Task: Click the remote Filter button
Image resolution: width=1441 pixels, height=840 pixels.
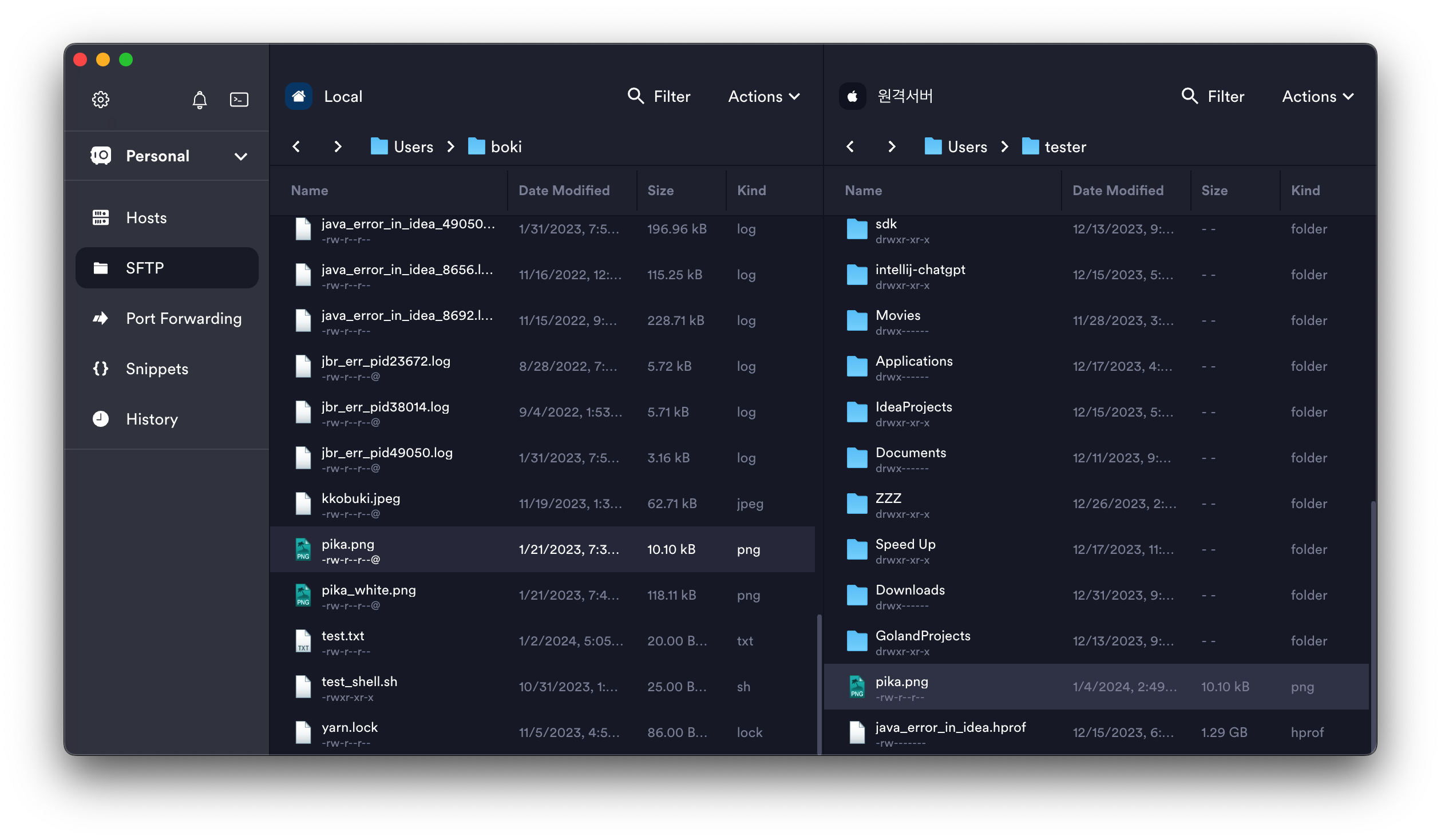Action: point(1213,96)
